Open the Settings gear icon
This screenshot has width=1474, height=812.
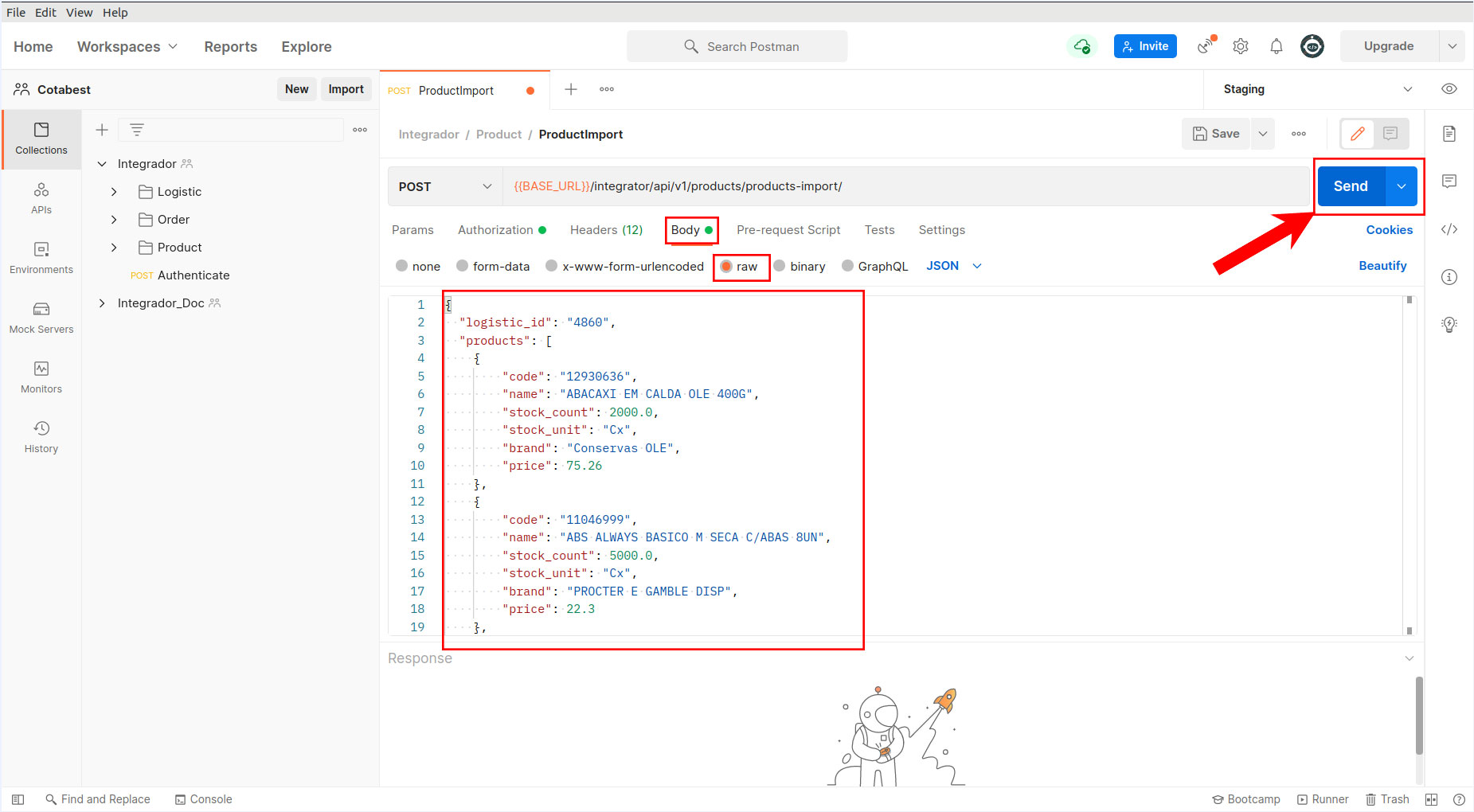pyautogui.click(x=1241, y=46)
